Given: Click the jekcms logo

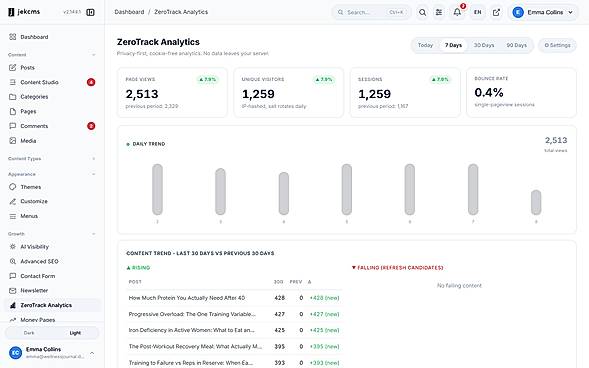Looking at the screenshot, I should click(24, 12).
